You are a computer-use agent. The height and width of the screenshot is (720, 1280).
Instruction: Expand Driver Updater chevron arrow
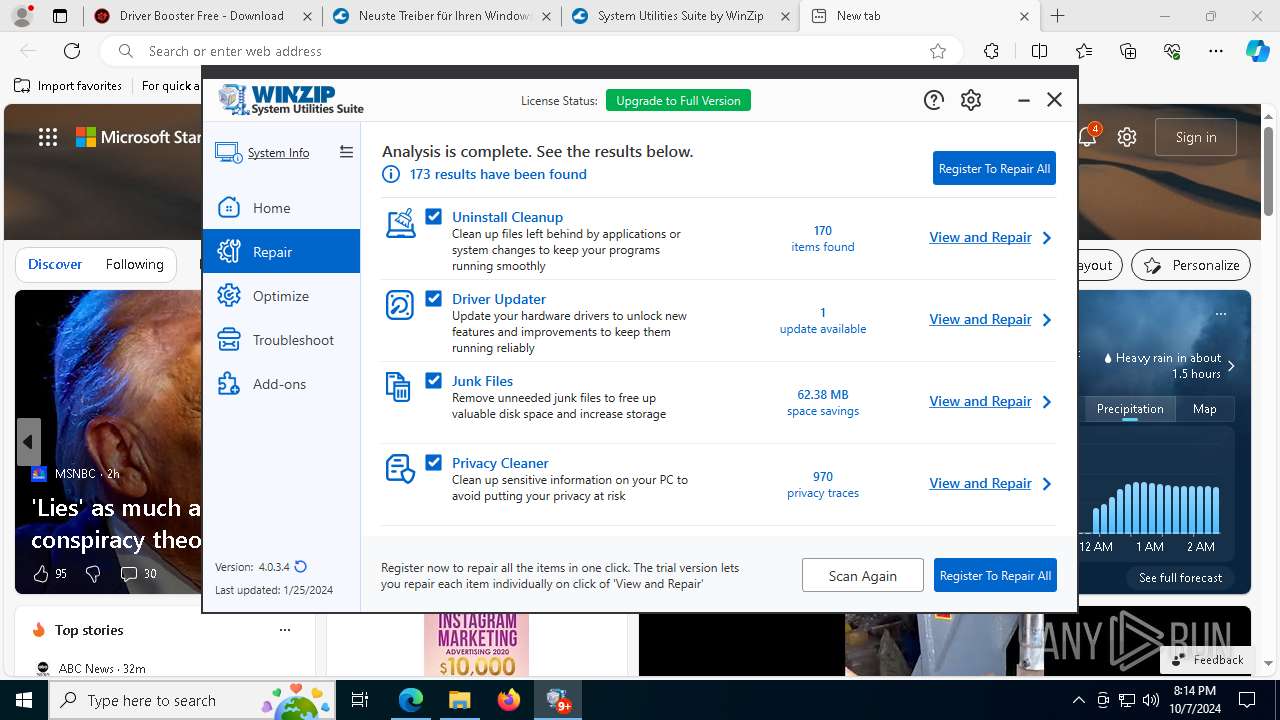(1047, 320)
